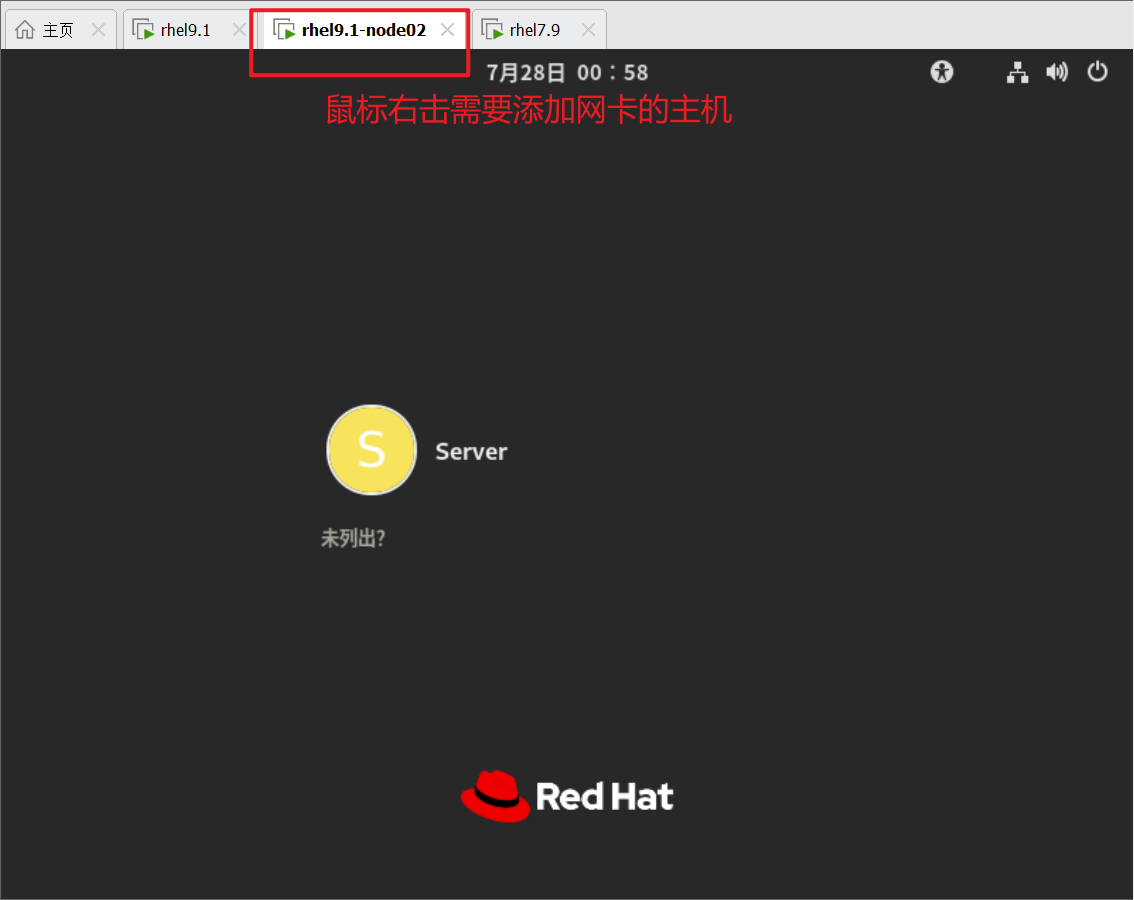Close the rhel9.1 tab
Image resolution: width=1134 pixels, height=900 pixels.
click(x=239, y=30)
